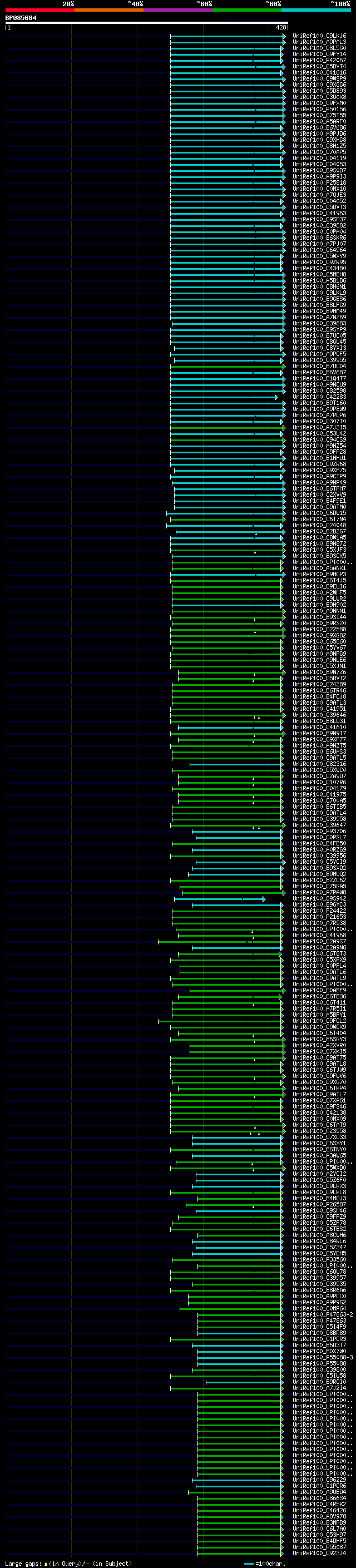Open hit UniRef100_A9PAL3
This screenshot has width=356, height=1568.
319,42
